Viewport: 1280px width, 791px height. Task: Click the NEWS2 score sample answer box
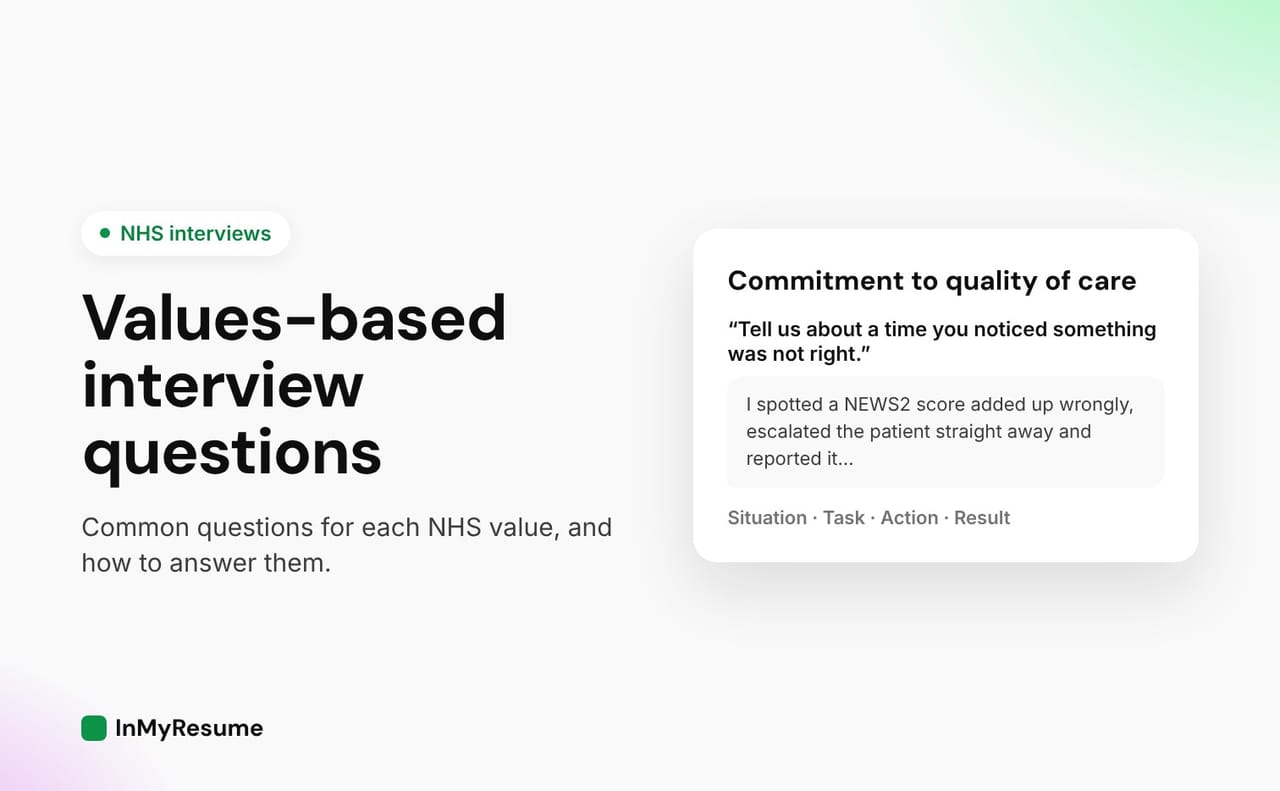[x=946, y=432]
